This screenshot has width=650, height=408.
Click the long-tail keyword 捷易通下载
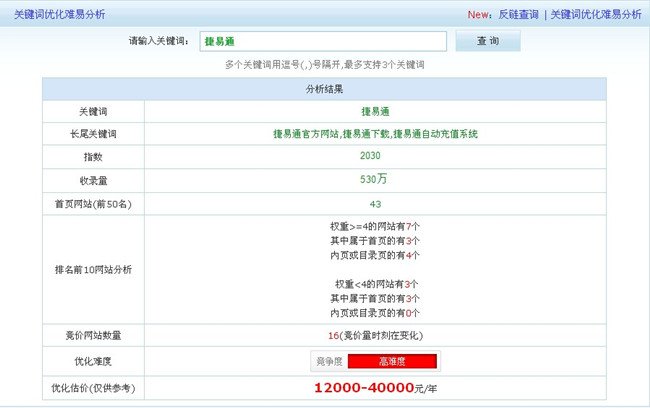[x=366, y=134]
